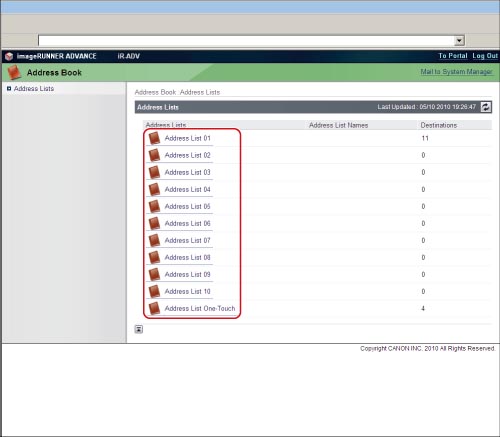Open Address List 10

[x=188, y=291]
